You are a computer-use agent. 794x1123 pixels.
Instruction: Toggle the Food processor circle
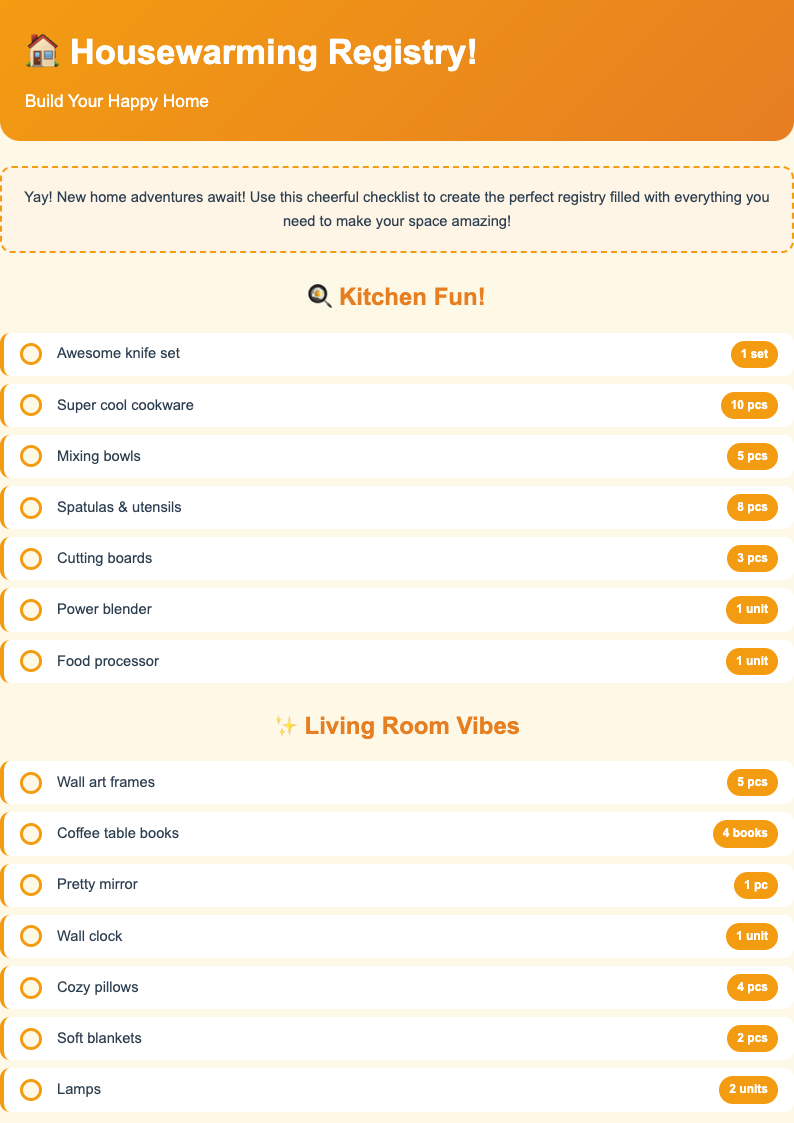(31, 661)
